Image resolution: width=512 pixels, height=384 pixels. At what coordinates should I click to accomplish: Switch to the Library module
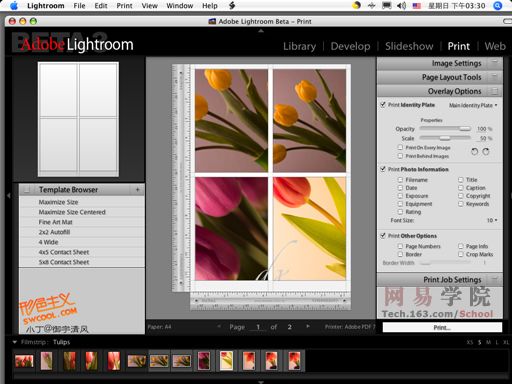[299, 46]
